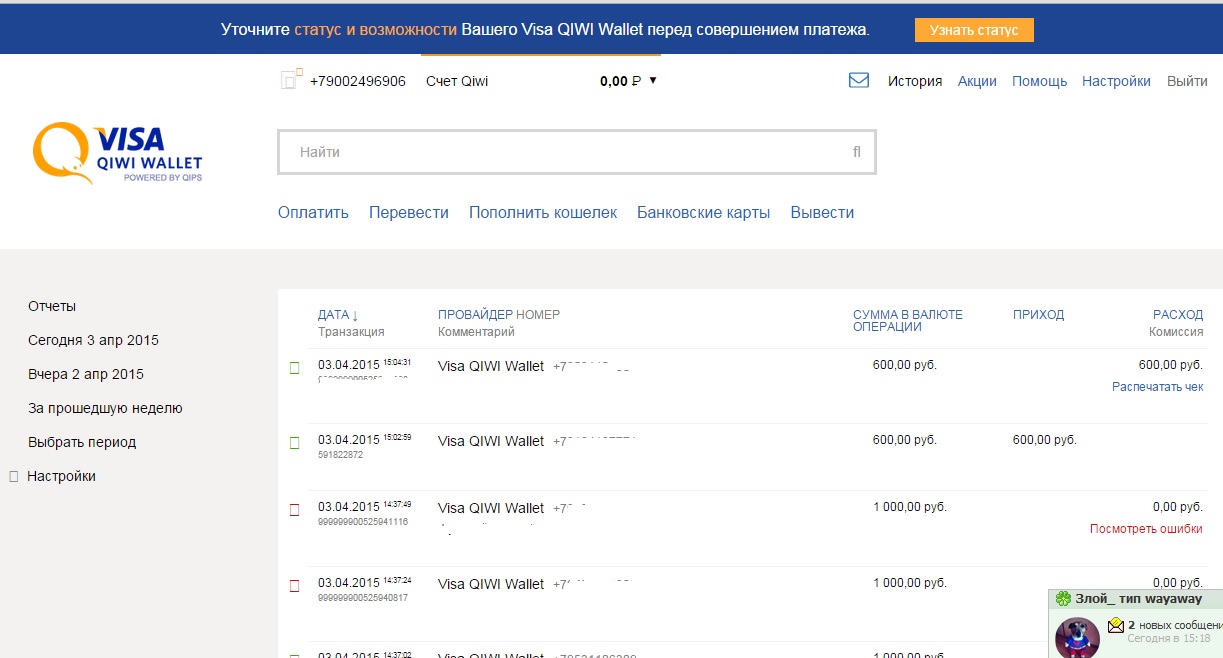This screenshot has width=1223, height=658.
Task: Click Visa QIWI Wallet in 15:04:31 row
Action: pos(491,366)
